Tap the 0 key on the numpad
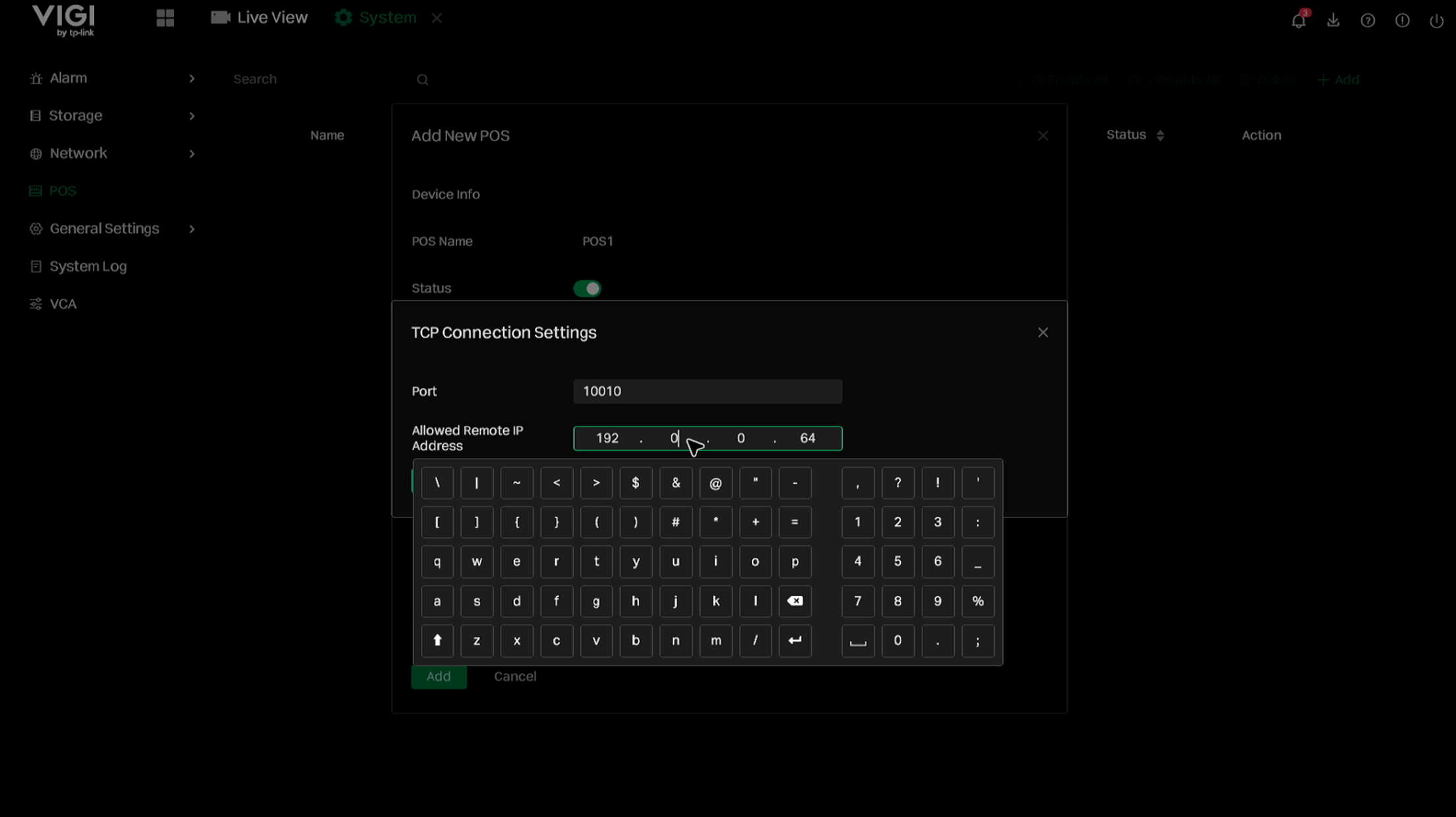This screenshot has height=817, width=1456. pyautogui.click(x=897, y=640)
